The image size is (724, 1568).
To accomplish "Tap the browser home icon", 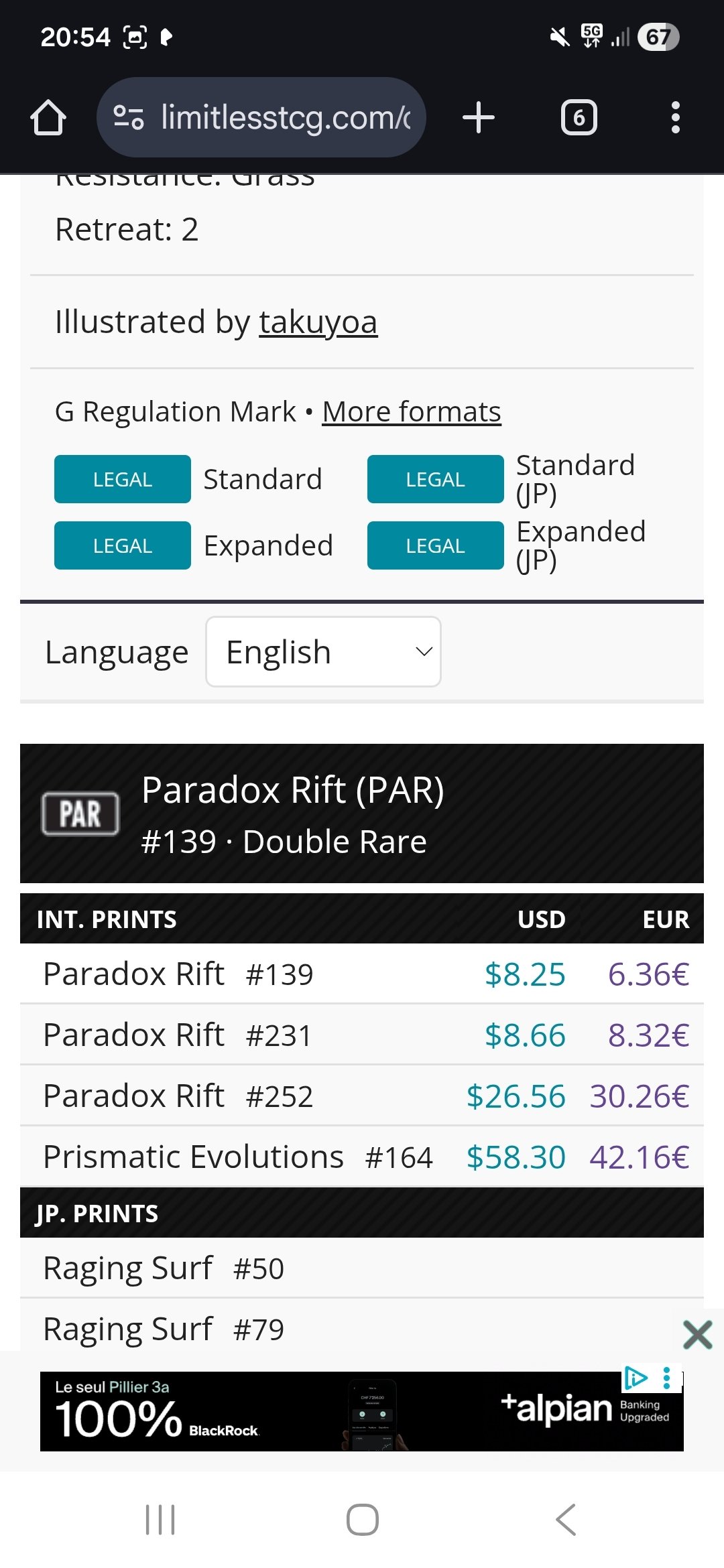I will coord(48,118).
